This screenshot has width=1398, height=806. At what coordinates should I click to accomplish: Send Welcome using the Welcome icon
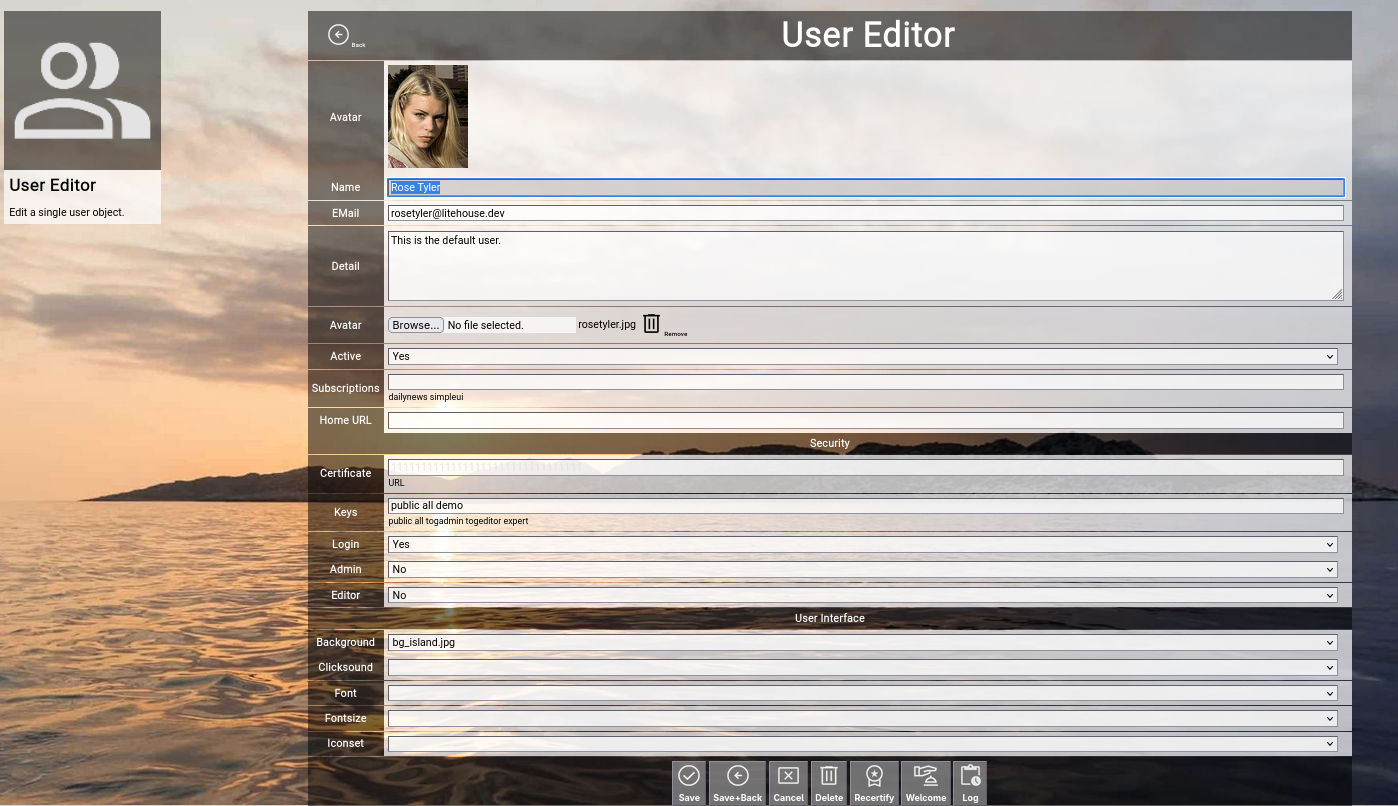(926, 777)
